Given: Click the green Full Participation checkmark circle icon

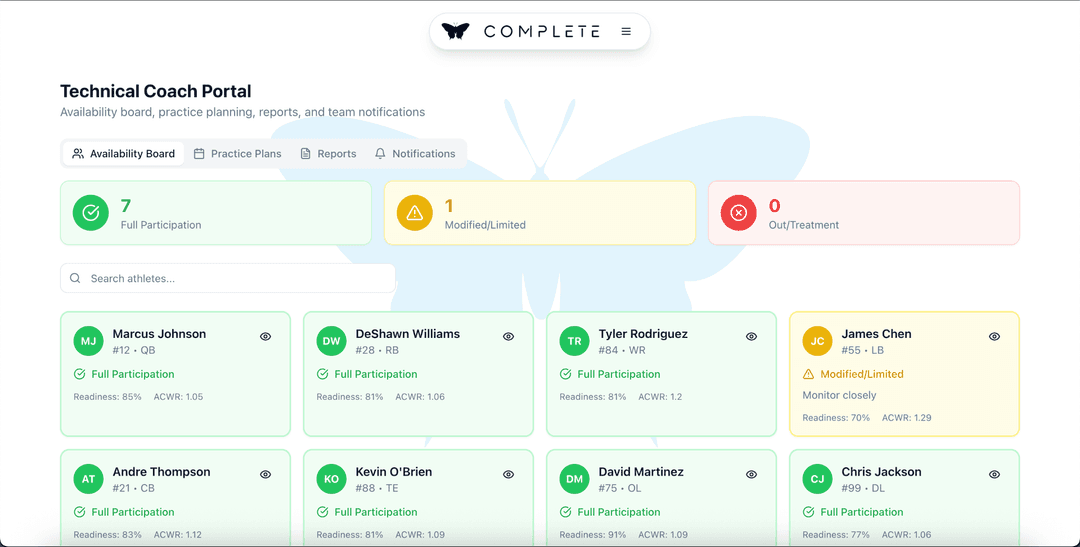Looking at the screenshot, I should pos(91,213).
